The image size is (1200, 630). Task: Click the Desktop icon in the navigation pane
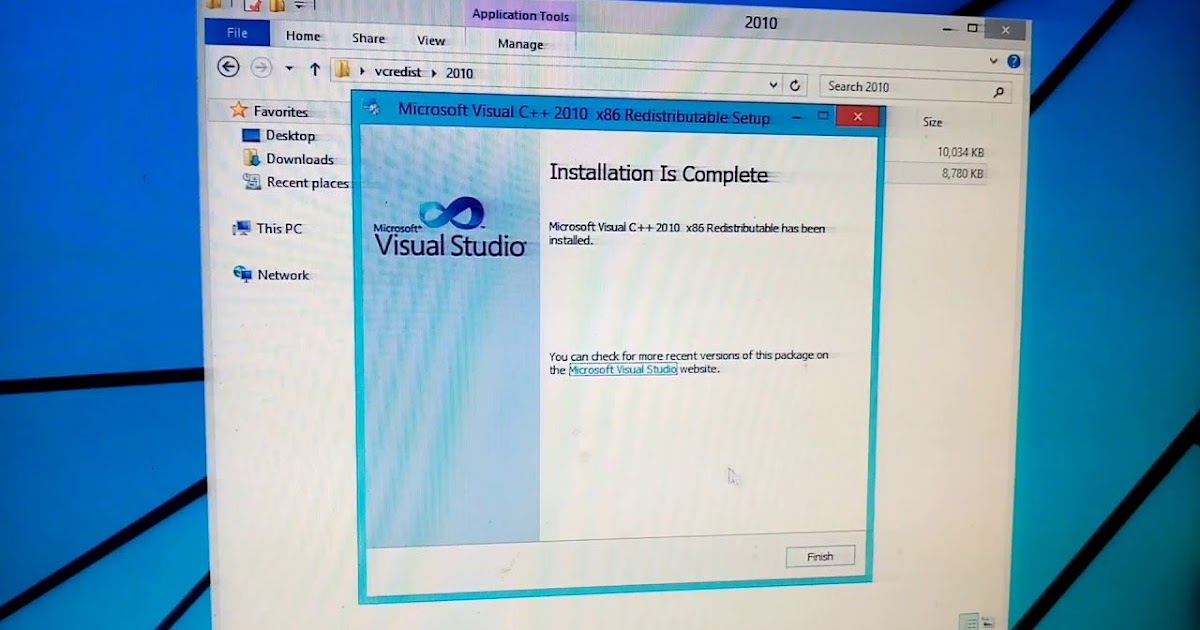[x=251, y=134]
